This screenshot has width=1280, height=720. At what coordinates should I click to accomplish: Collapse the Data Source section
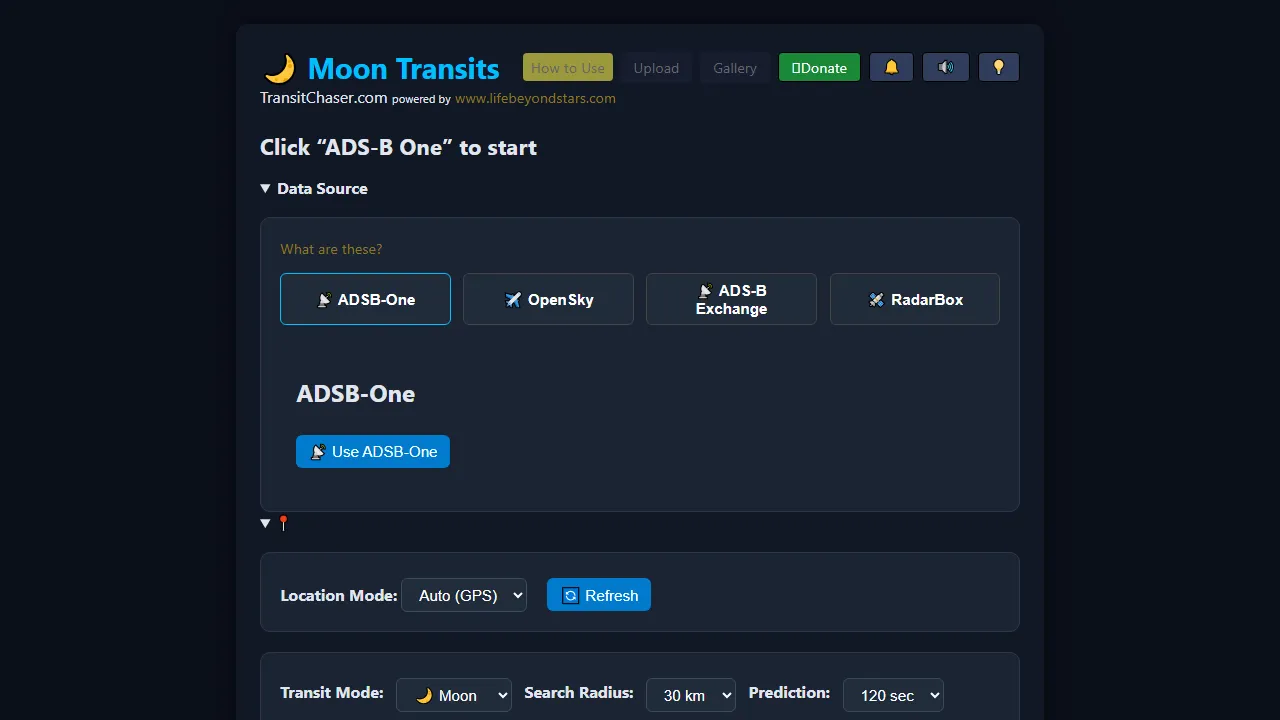pos(265,188)
